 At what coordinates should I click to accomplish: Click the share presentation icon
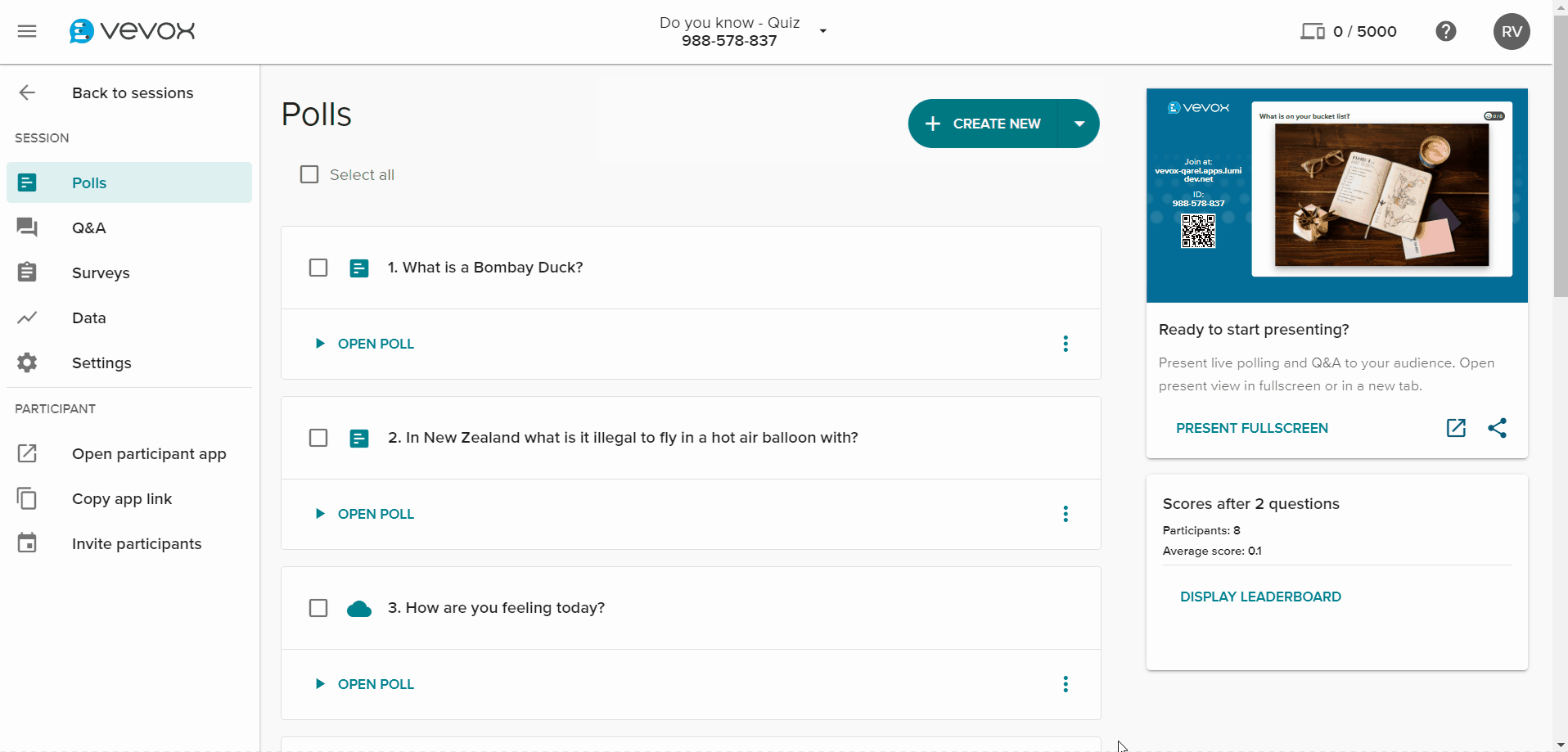[1497, 428]
